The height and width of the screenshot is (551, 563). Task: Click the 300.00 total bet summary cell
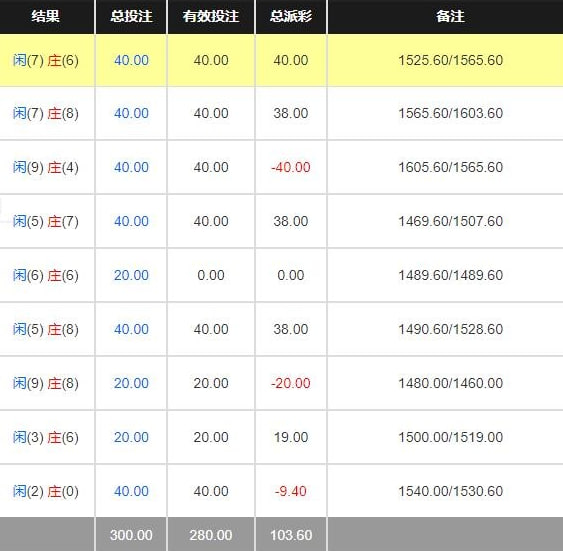[x=131, y=535]
